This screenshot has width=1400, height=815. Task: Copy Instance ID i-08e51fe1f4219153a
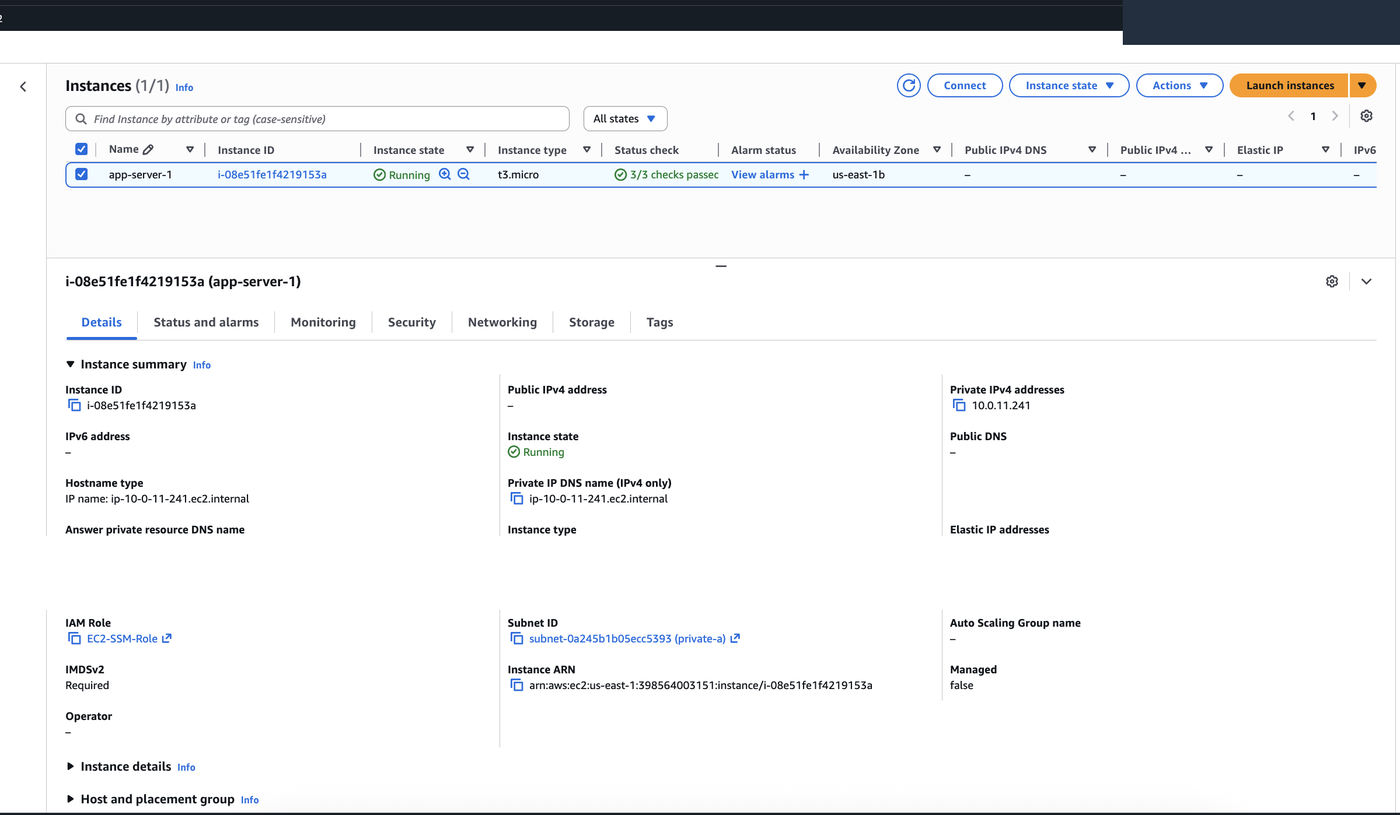(74, 405)
